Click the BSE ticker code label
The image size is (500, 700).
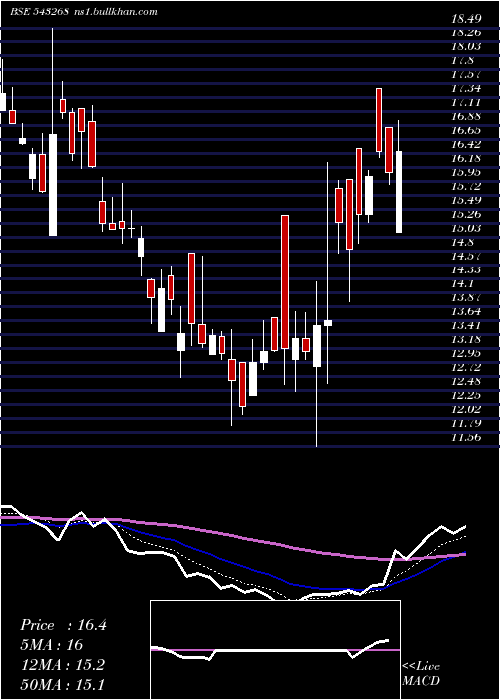[x=39, y=12]
